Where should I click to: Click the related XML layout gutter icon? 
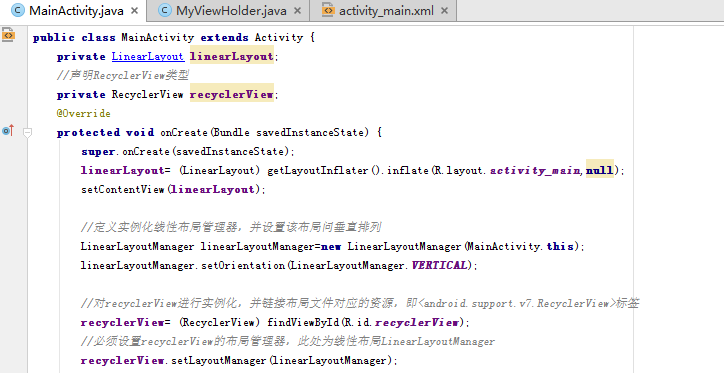(8, 35)
